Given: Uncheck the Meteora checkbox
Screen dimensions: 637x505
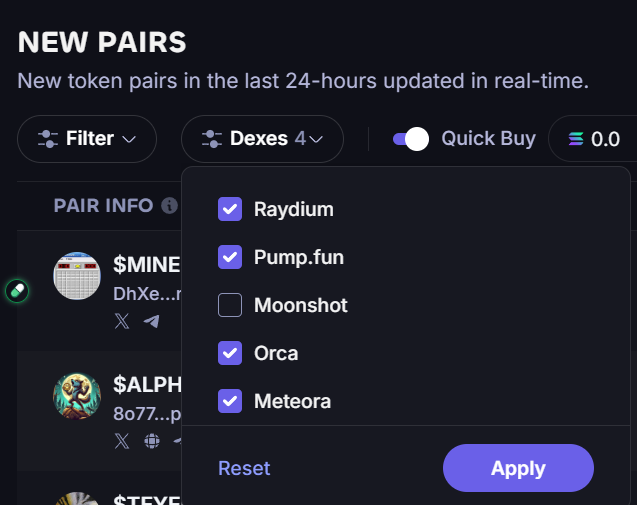Looking at the screenshot, I should (230, 401).
